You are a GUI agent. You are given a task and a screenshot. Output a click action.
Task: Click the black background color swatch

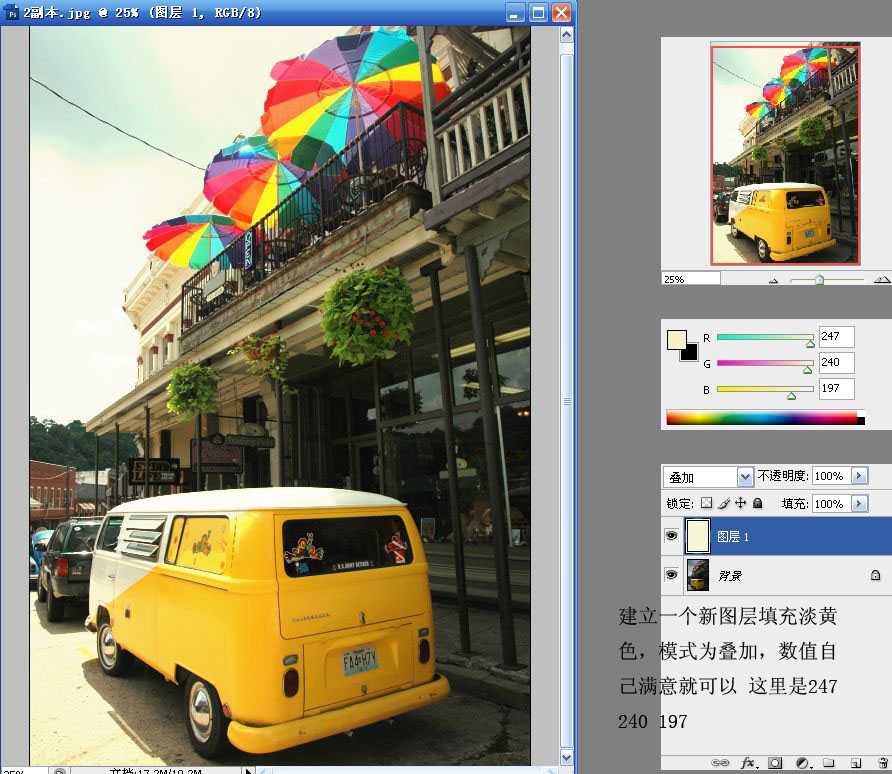pos(691,354)
